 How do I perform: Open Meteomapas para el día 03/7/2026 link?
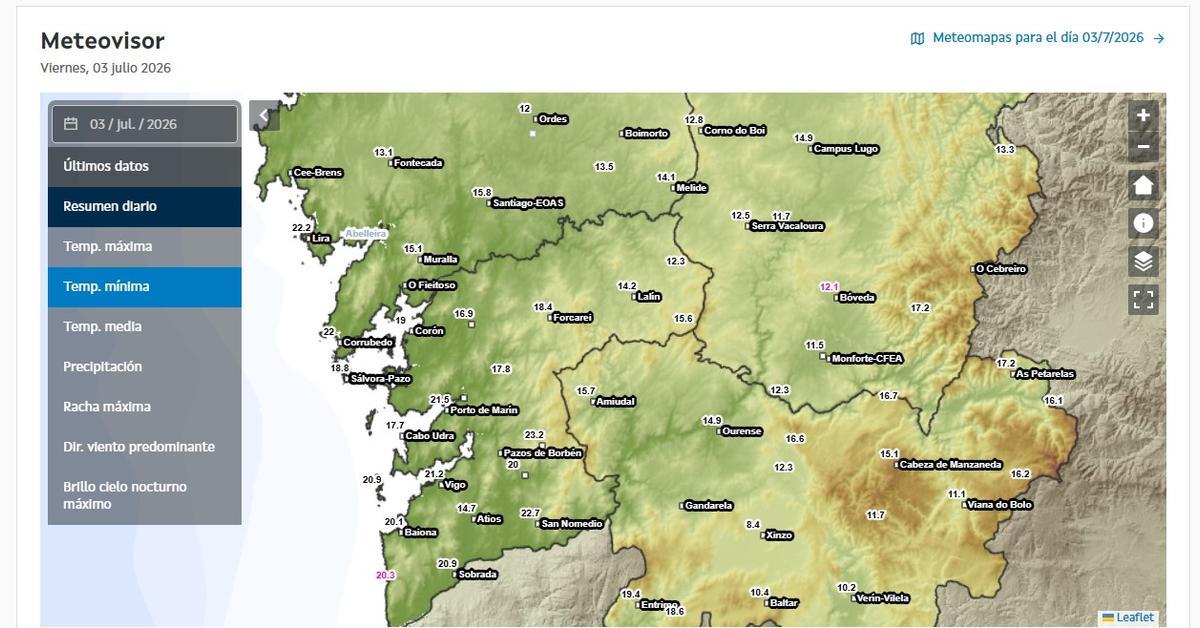coord(1038,38)
